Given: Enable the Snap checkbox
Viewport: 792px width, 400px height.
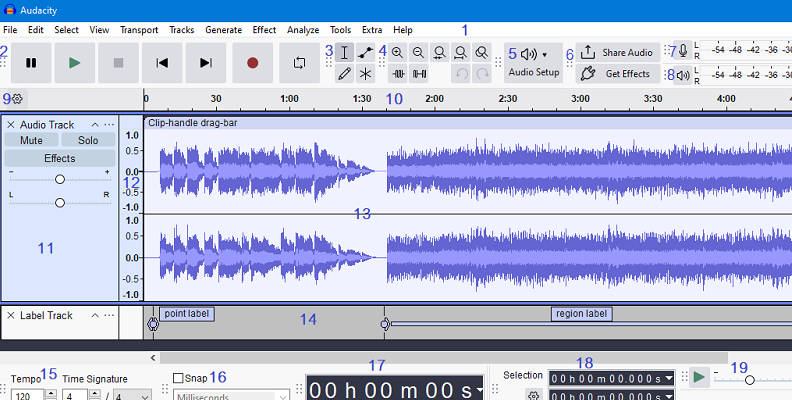Looking at the screenshot, I should (x=178, y=378).
